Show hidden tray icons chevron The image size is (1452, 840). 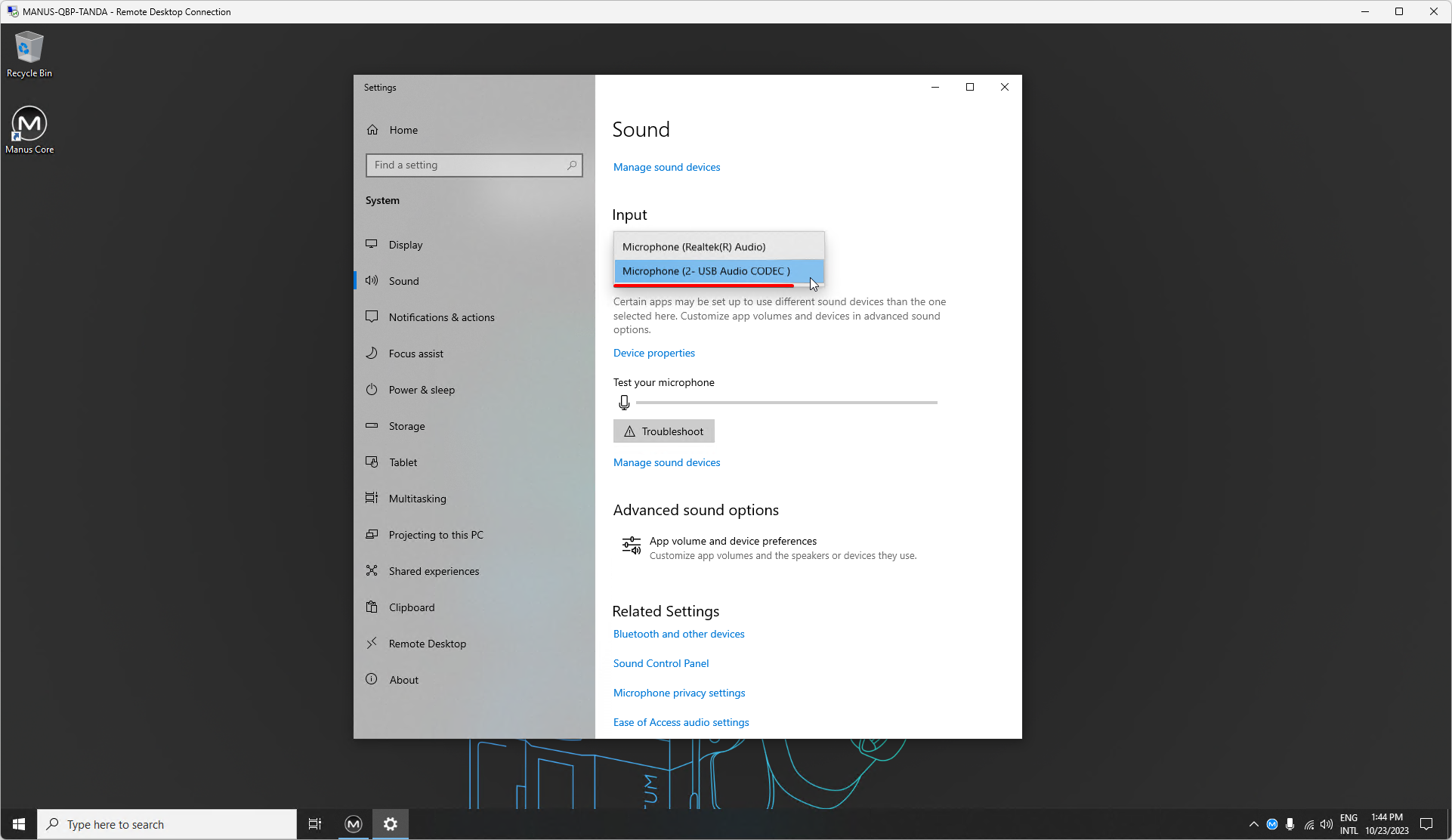pos(1253,824)
